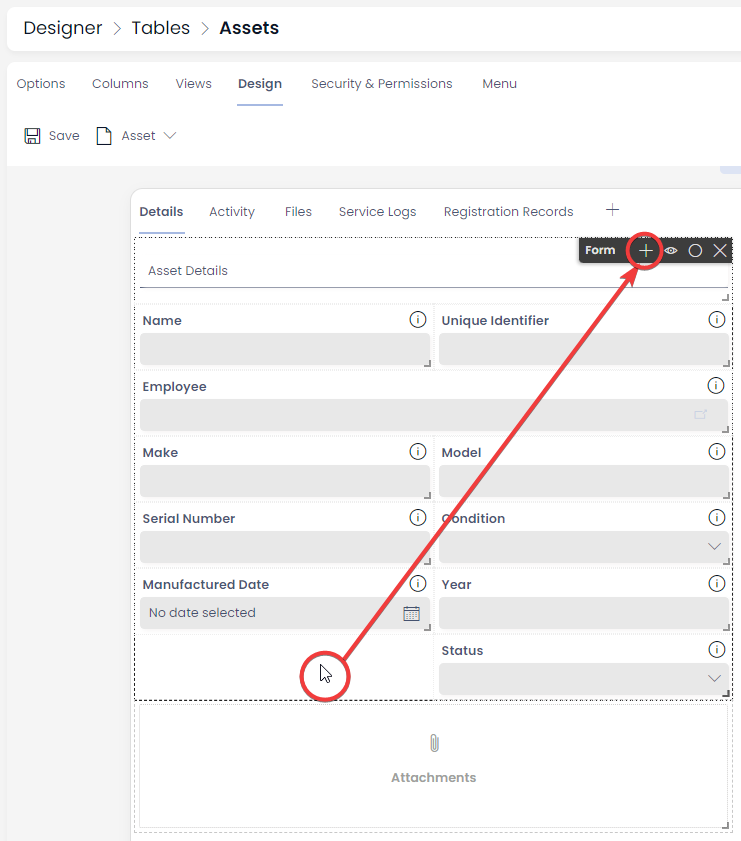Open the Asset dropdown chevron
The image size is (741, 841).
click(170, 136)
